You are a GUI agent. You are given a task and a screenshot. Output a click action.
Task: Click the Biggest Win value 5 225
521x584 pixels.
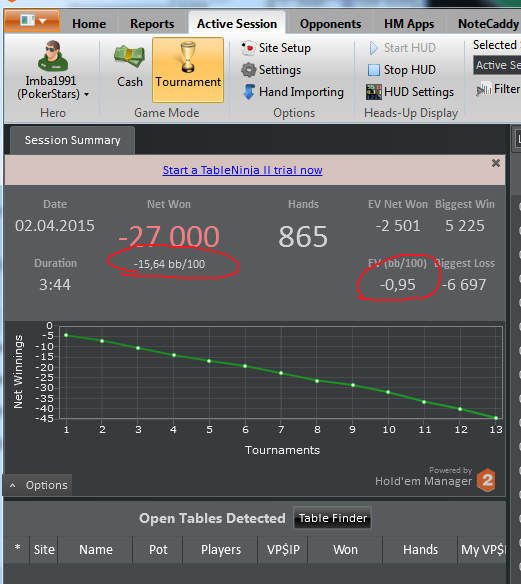(x=465, y=226)
